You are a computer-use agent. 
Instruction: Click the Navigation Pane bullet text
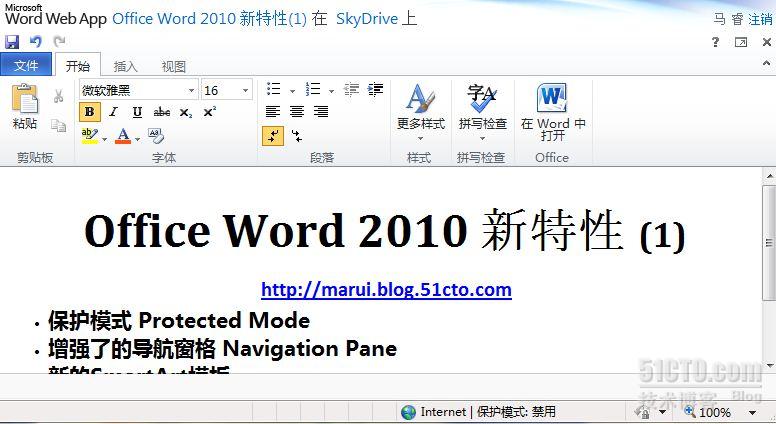[222, 349]
